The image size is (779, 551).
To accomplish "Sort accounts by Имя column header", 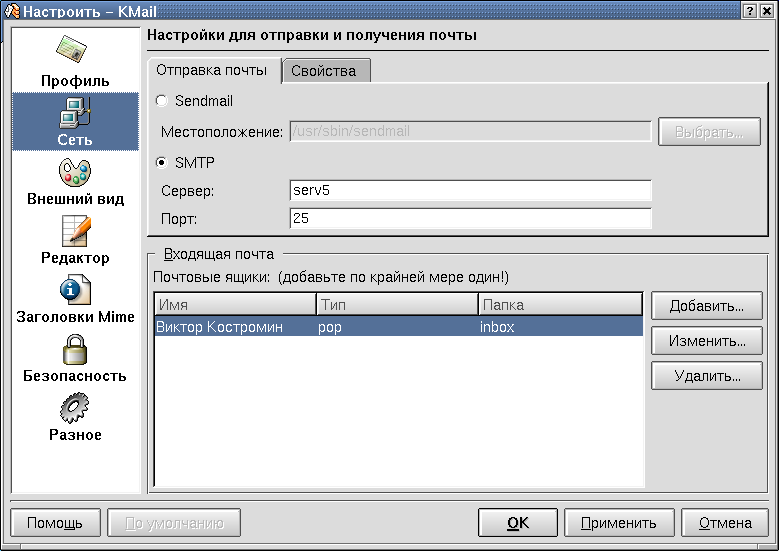I will coord(234,304).
